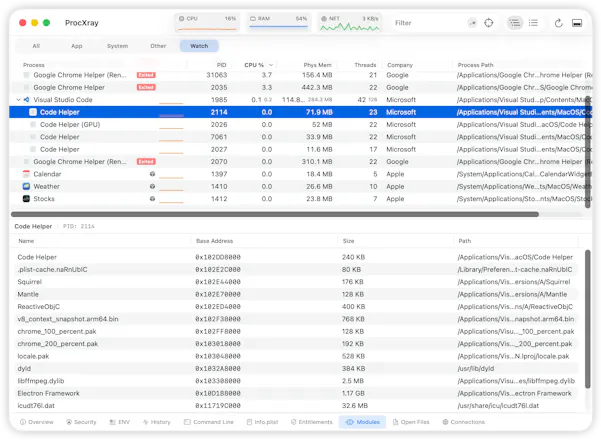
Task: Open the Command Line tab
Action: [x=209, y=422]
